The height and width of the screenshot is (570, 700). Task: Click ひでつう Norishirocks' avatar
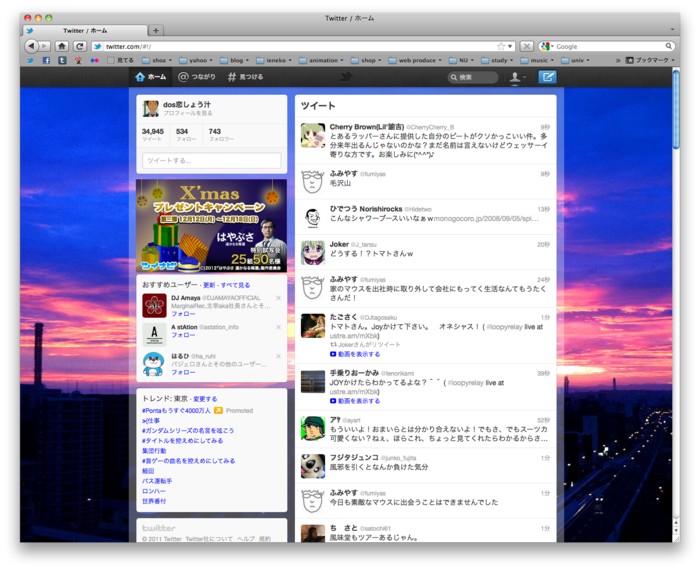tap(312, 217)
